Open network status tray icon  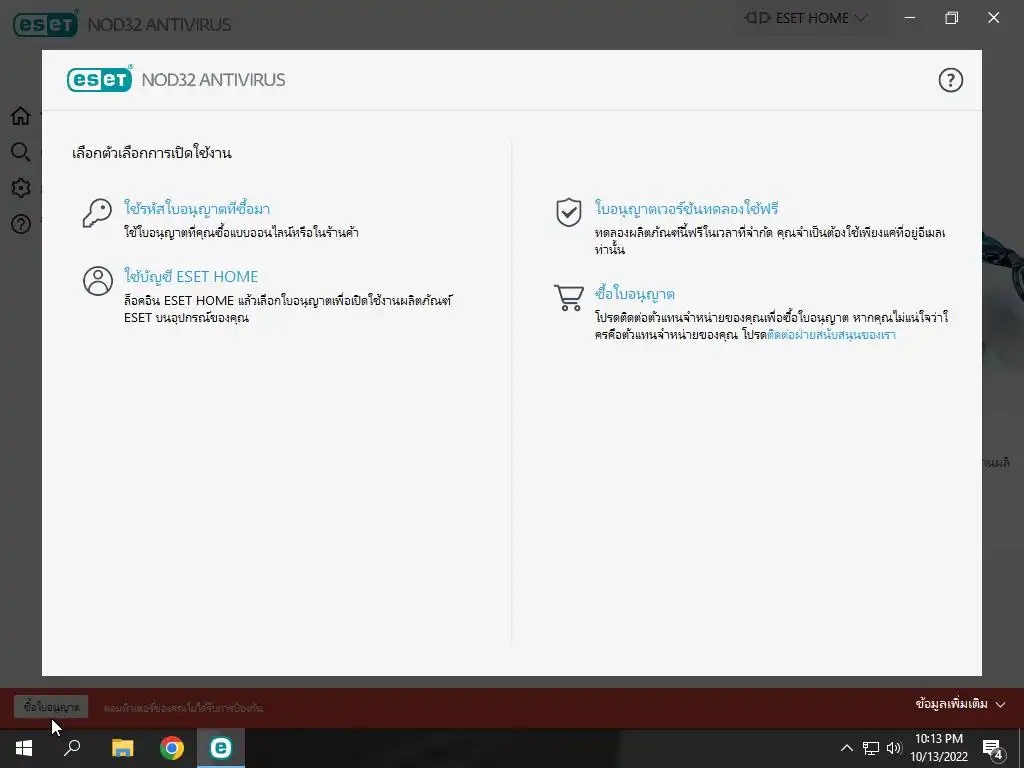[871, 748]
